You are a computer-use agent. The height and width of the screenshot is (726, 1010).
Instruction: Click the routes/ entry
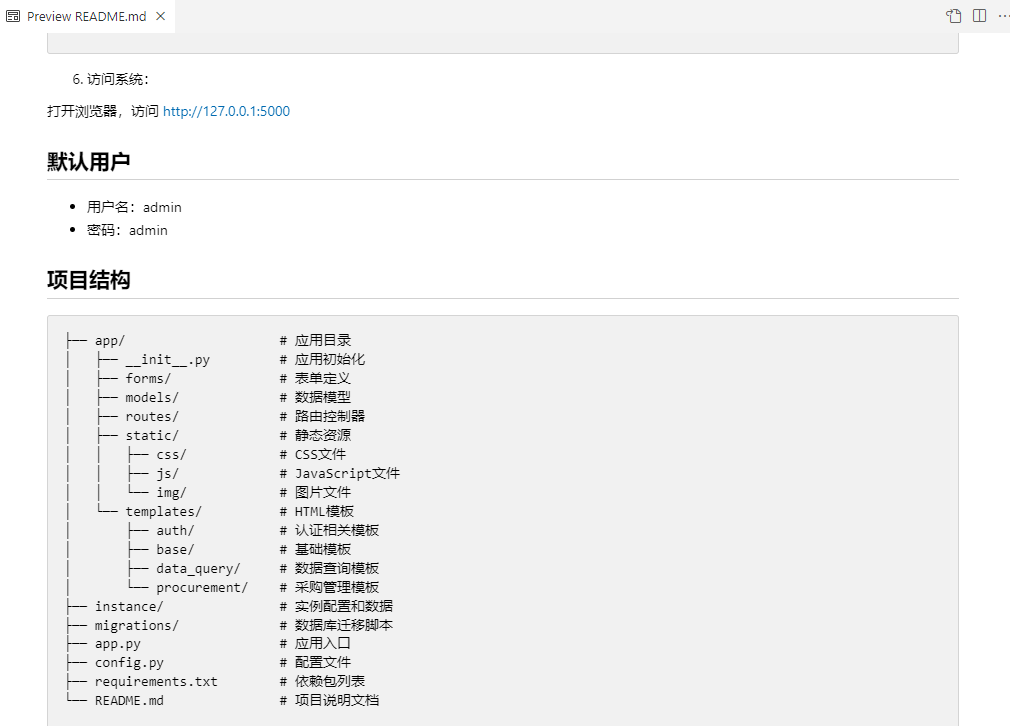coord(152,417)
